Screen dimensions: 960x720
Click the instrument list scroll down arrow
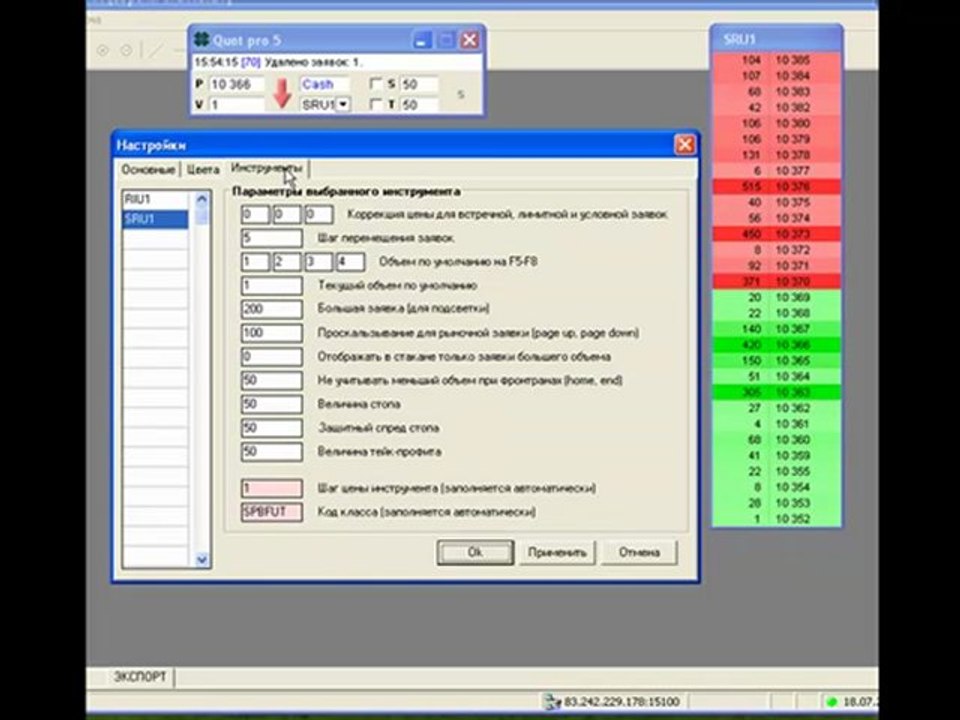click(x=201, y=559)
